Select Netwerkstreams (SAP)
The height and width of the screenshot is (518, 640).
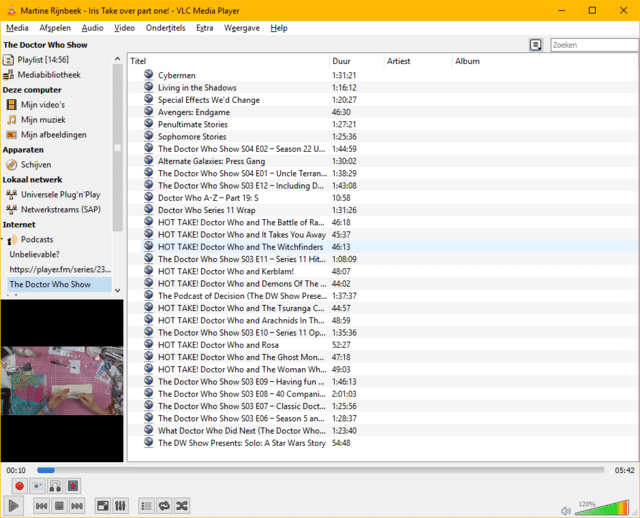(61, 209)
